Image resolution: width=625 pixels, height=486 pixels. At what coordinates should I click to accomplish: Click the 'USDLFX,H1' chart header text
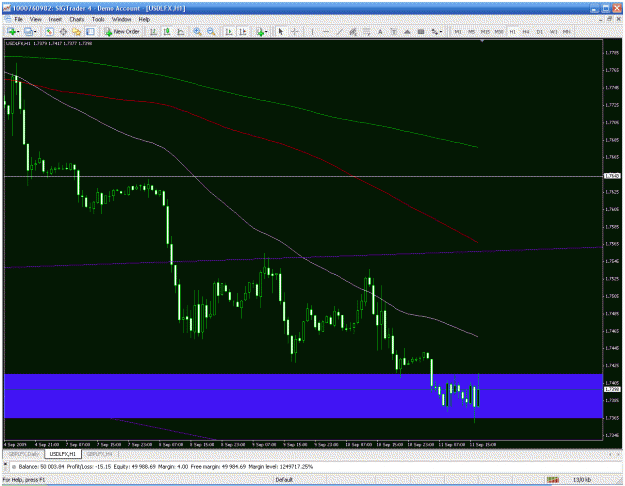tap(18, 43)
